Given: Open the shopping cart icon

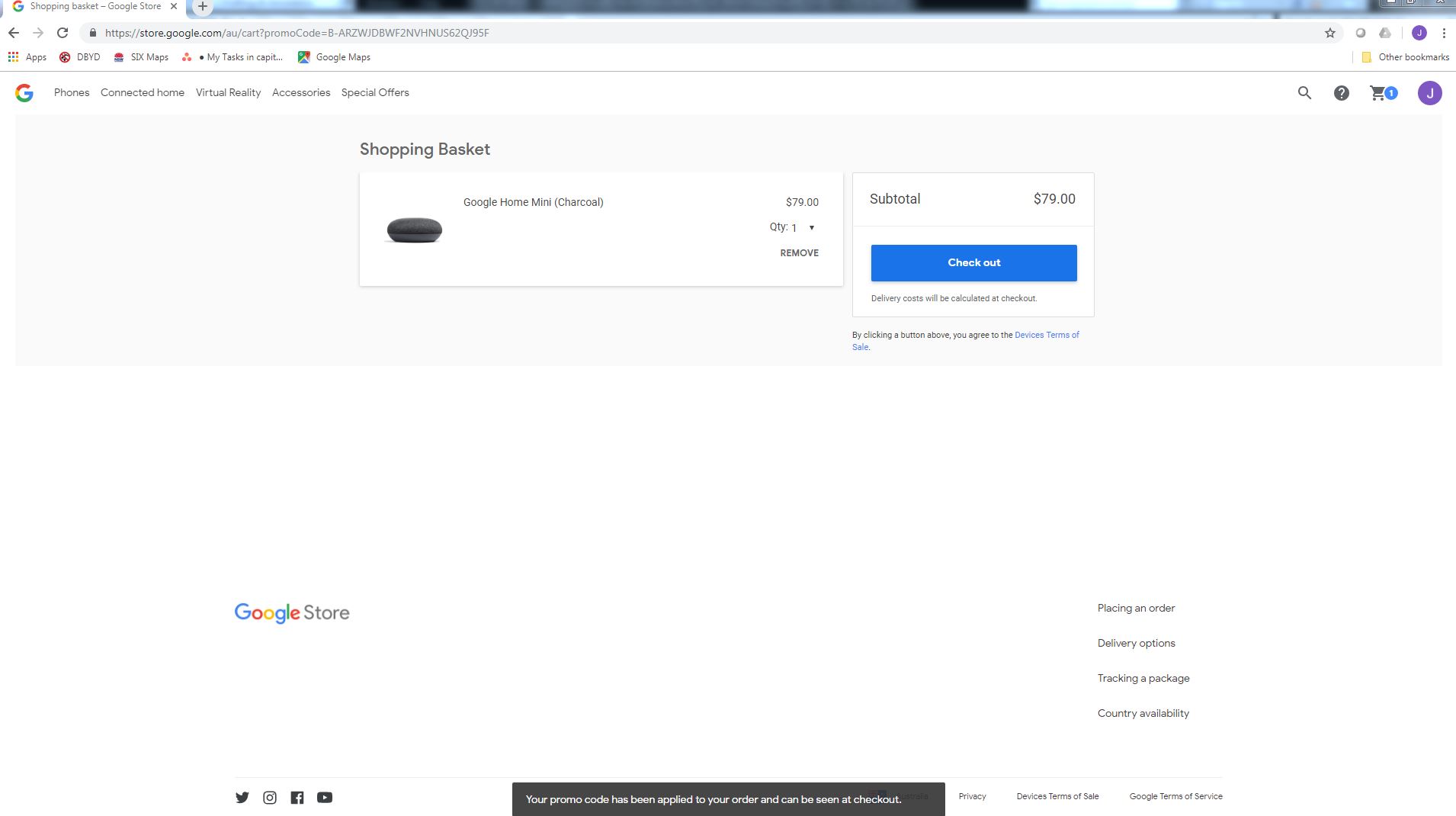Looking at the screenshot, I should point(1383,93).
